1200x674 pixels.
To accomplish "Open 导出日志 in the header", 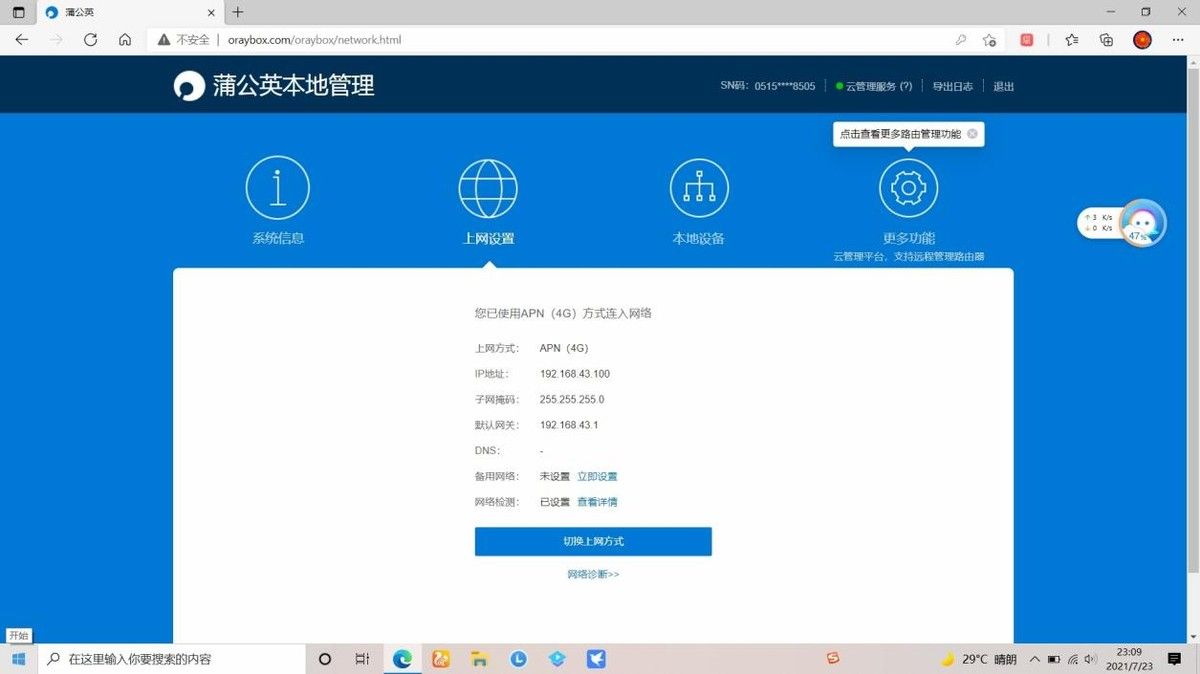I will pyautogui.click(x=952, y=87).
